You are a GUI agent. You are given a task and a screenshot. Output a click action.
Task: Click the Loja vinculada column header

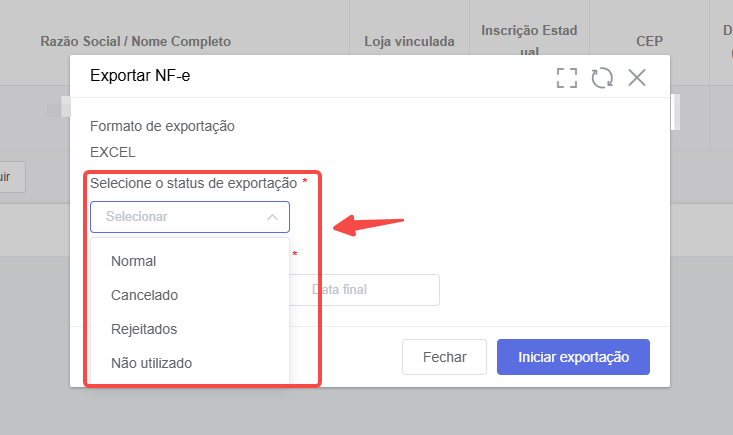[410, 42]
